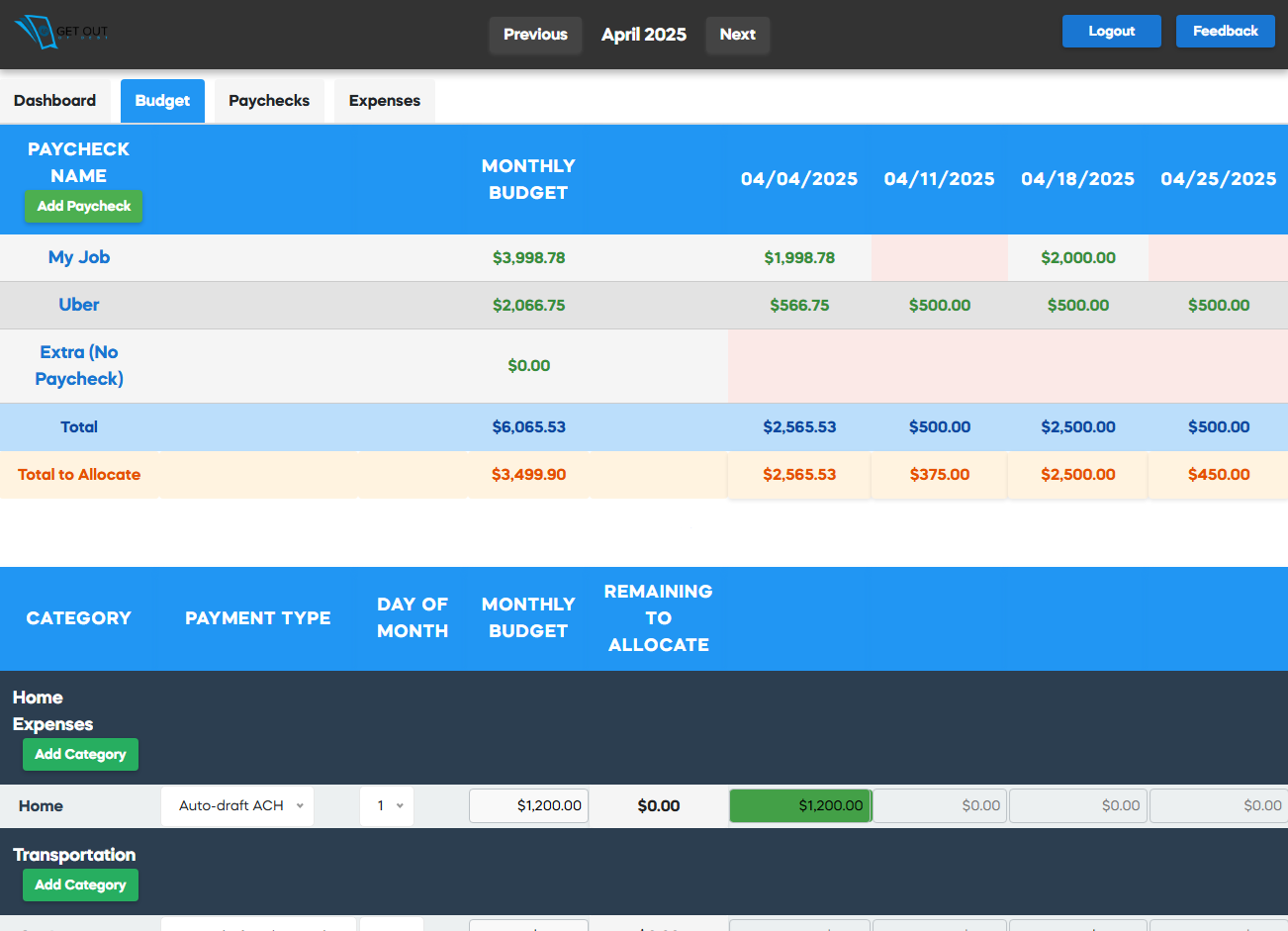1288x931 pixels.
Task: Add Category under Home Expenses
Action: (x=81, y=755)
